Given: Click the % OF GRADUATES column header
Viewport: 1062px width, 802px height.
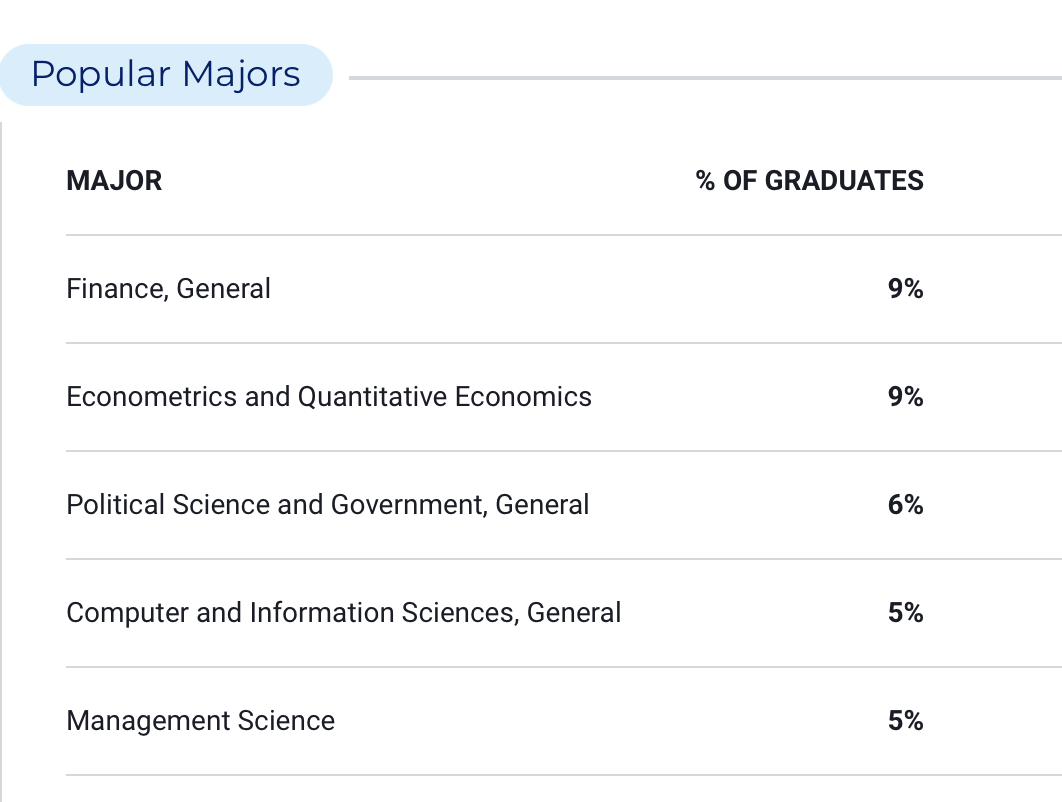Looking at the screenshot, I should pyautogui.click(x=809, y=181).
